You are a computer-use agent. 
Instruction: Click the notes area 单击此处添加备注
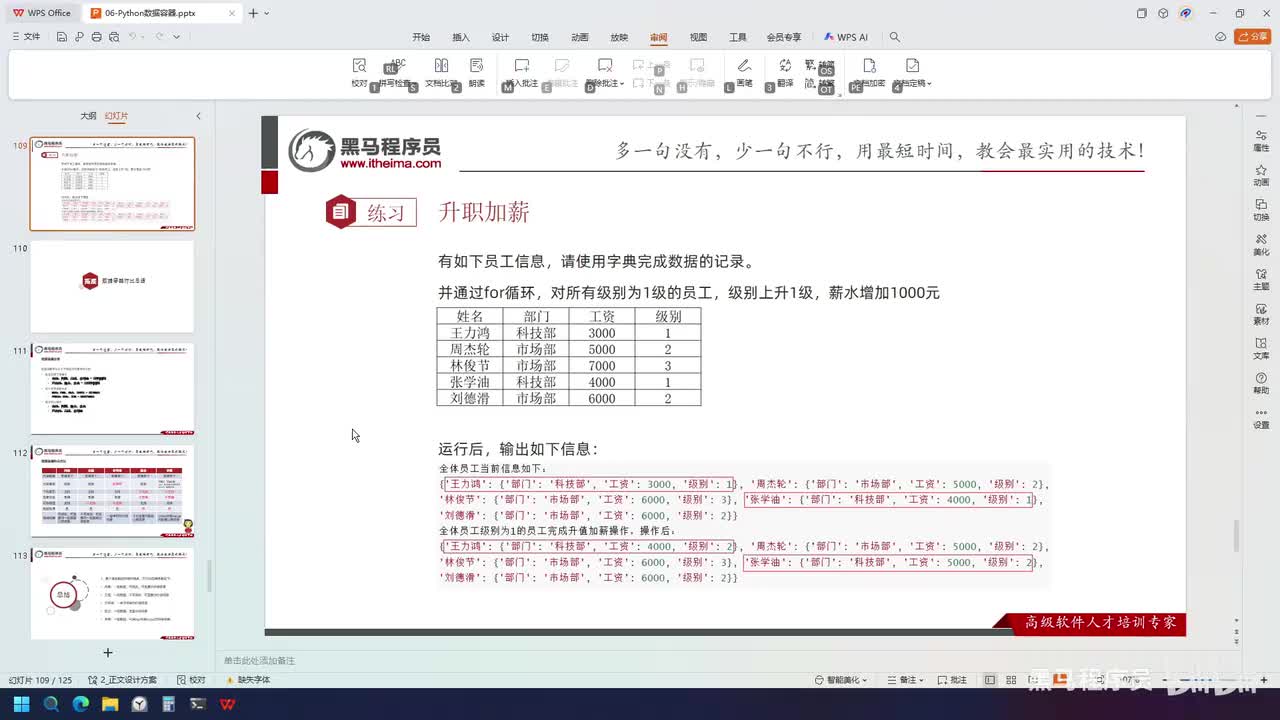point(259,660)
